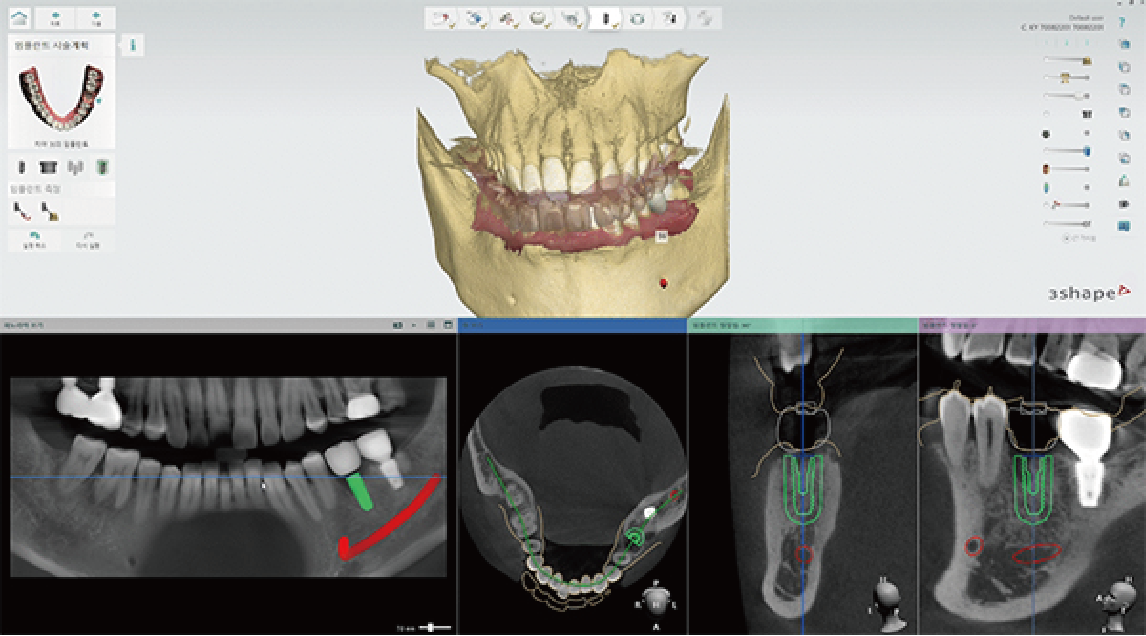Click the bottom blue layout icon in right column
This screenshot has width=1146, height=636.
(x=1124, y=227)
